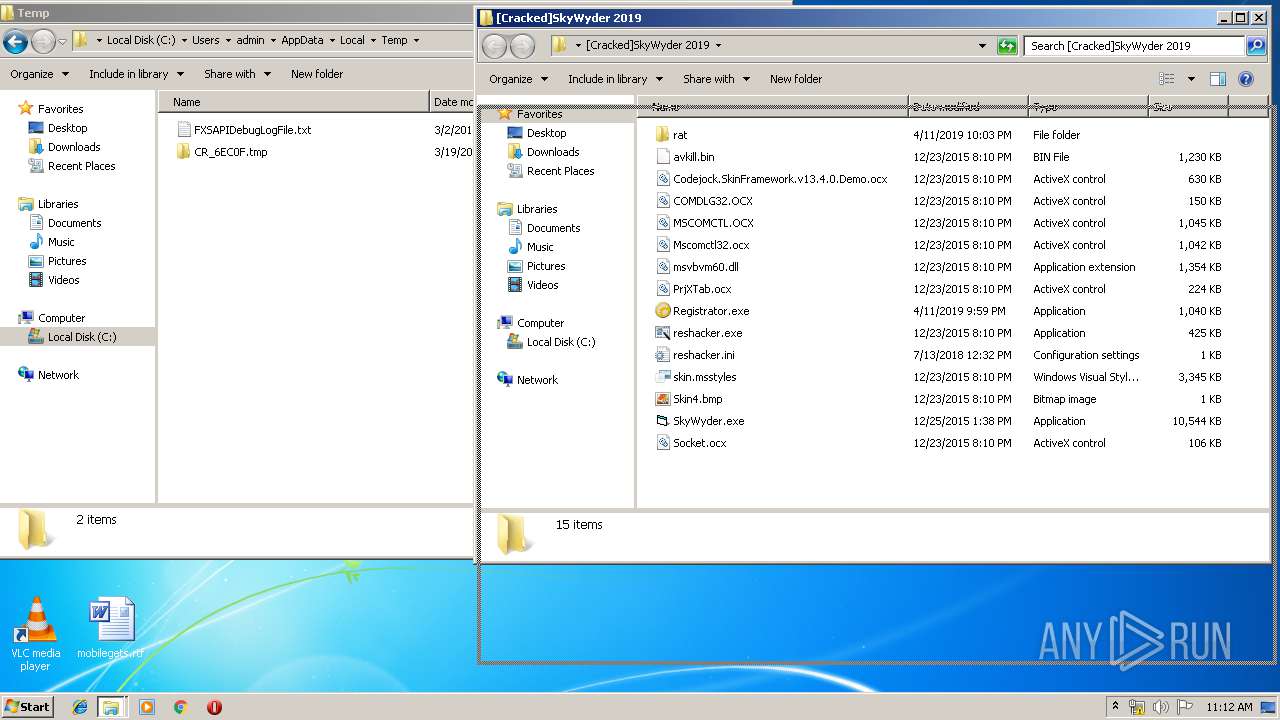
Task: Click the refresh button in SkyWyder address bar
Action: [1007, 46]
